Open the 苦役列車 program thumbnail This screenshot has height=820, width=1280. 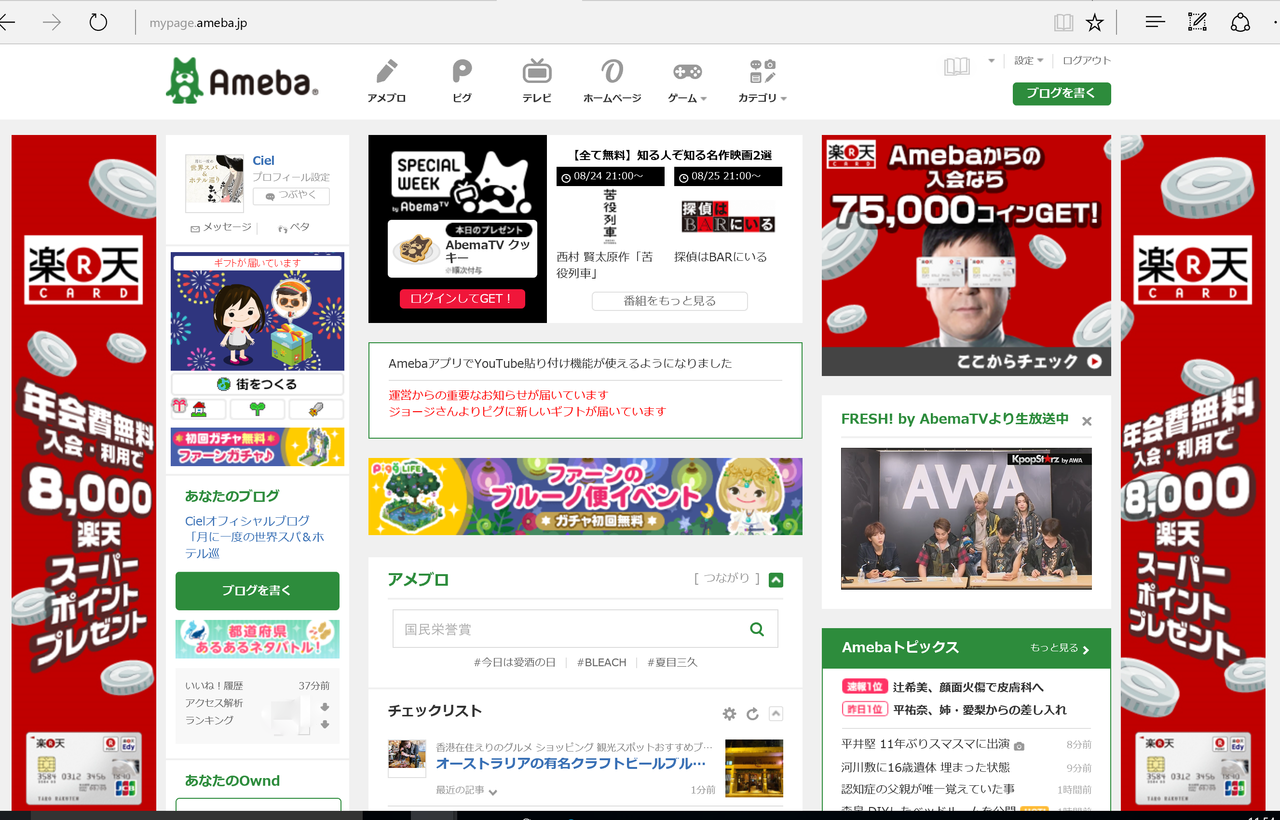(610, 217)
